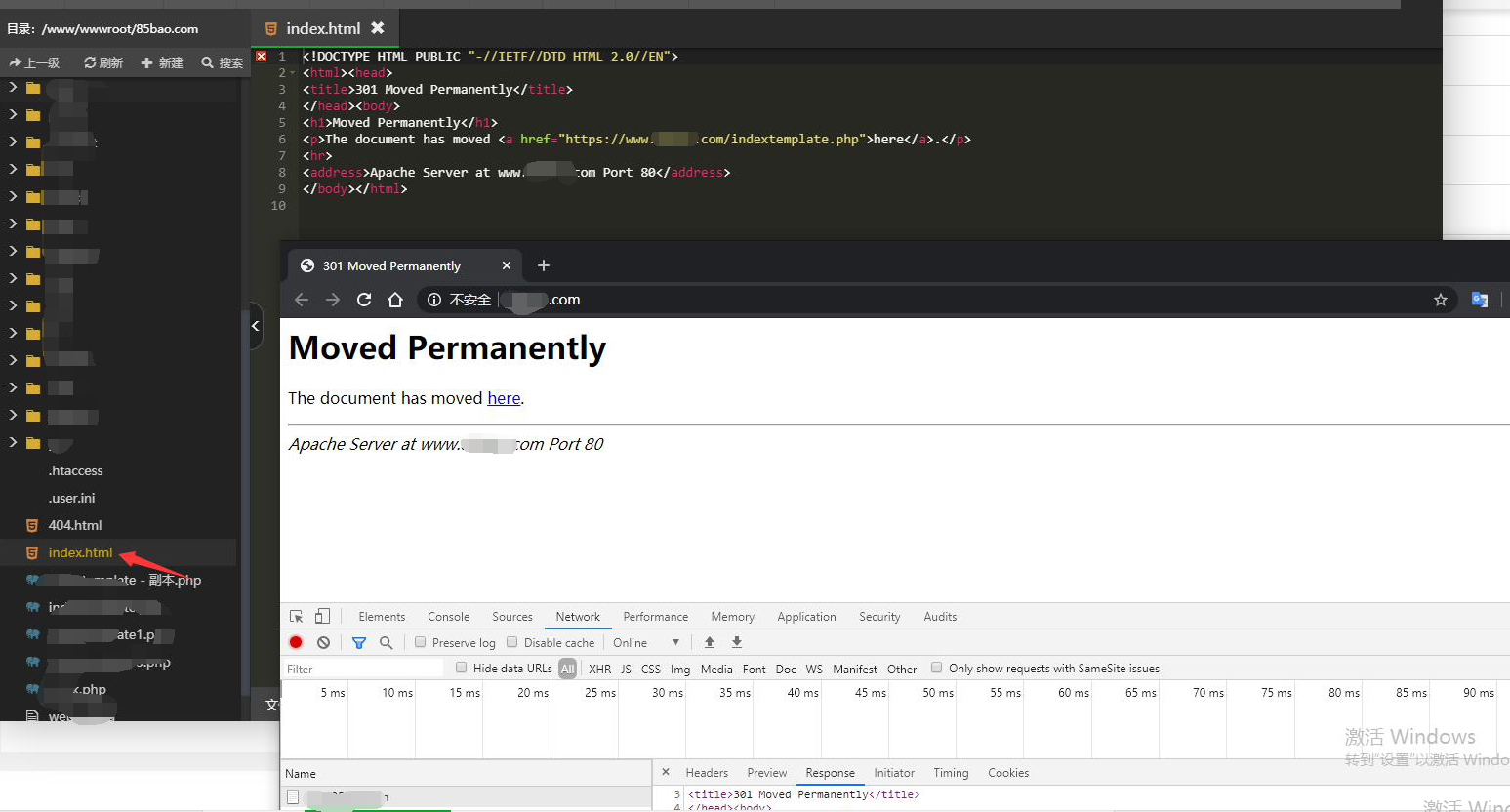Filter requests by WS

pyautogui.click(x=814, y=669)
